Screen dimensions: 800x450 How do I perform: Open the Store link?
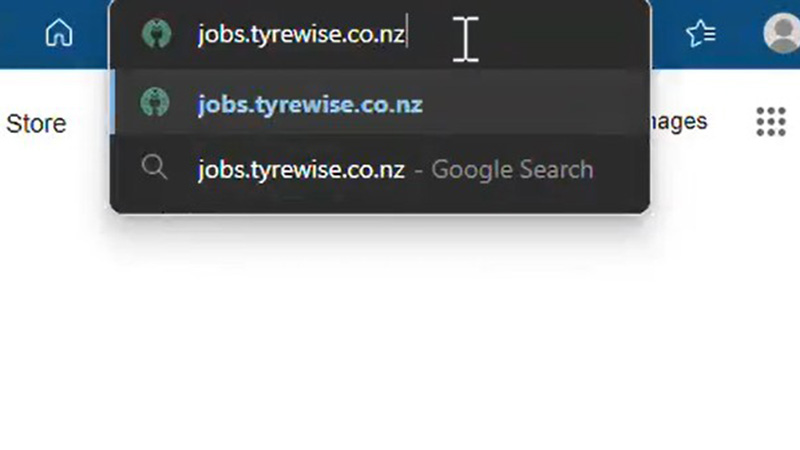coord(36,123)
